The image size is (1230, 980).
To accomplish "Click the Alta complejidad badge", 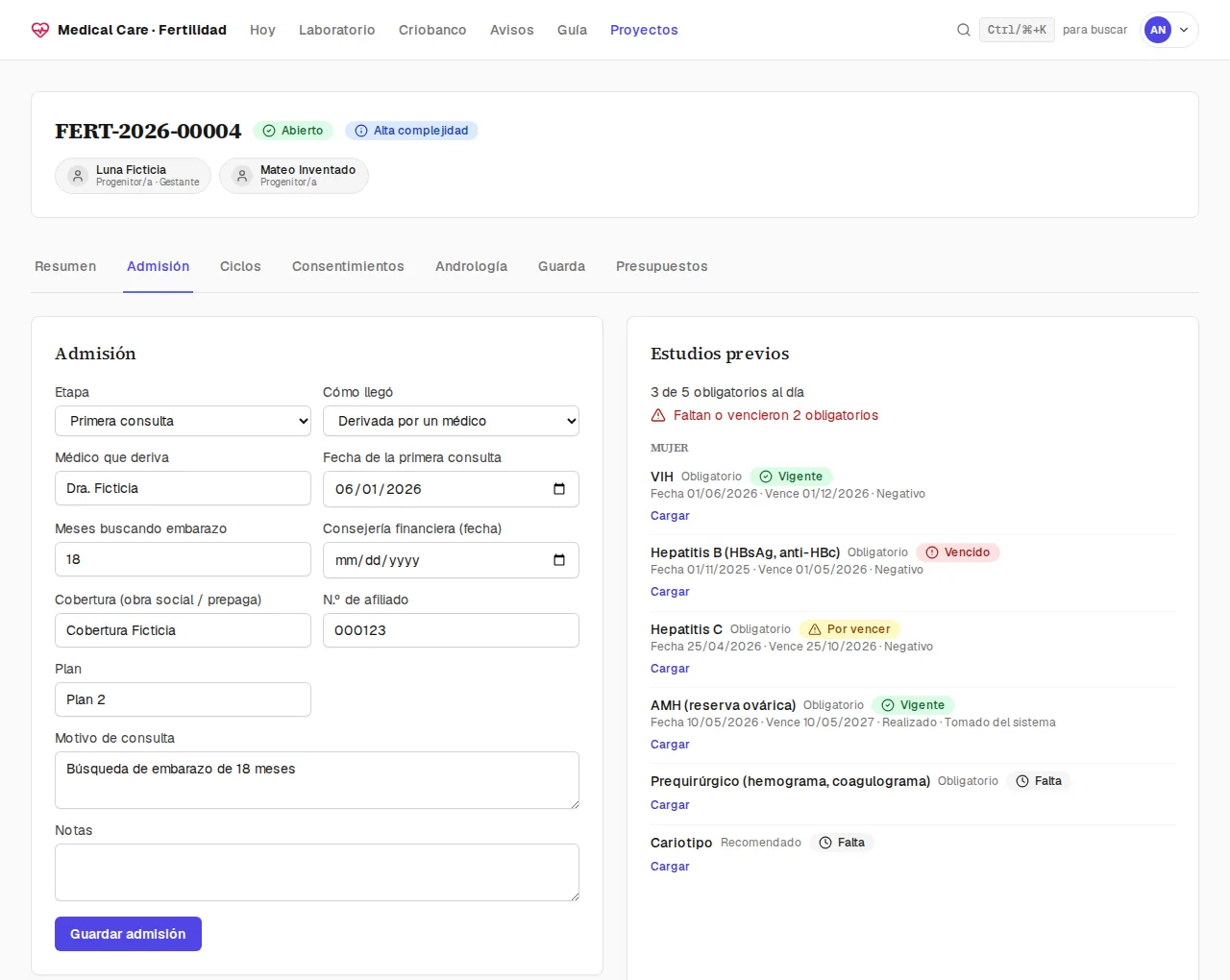I will coord(411,131).
